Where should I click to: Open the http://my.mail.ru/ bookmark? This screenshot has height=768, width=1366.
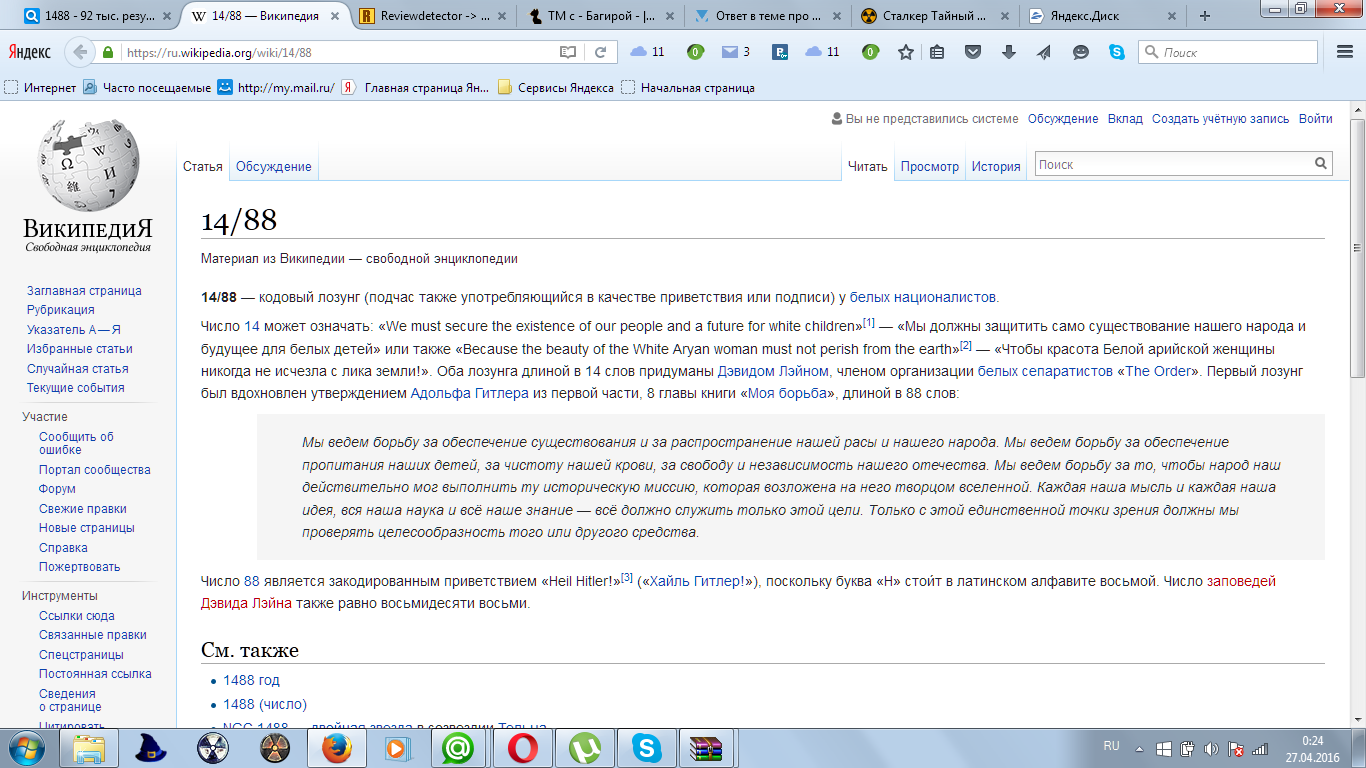click(x=276, y=88)
